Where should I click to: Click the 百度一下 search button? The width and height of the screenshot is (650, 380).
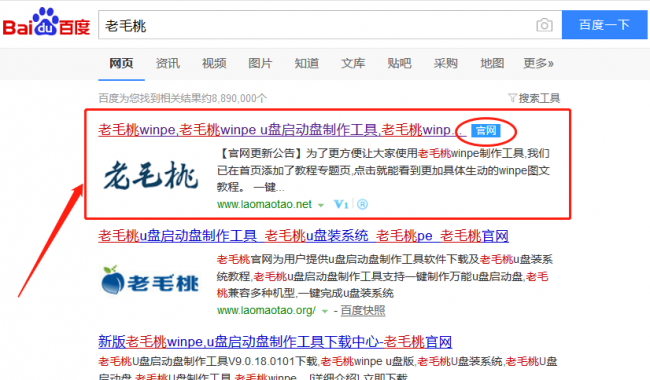point(604,25)
